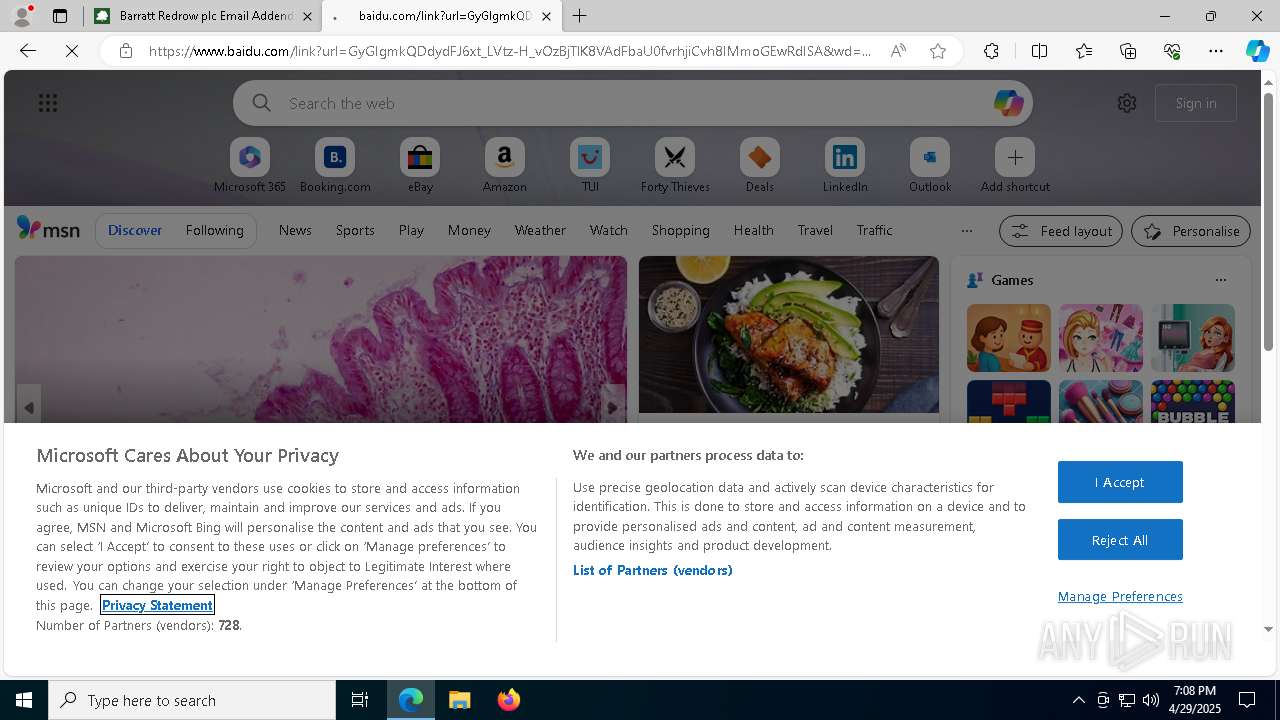Open the Play menu item
The width and height of the screenshot is (1280, 720).
tap(411, 230)
